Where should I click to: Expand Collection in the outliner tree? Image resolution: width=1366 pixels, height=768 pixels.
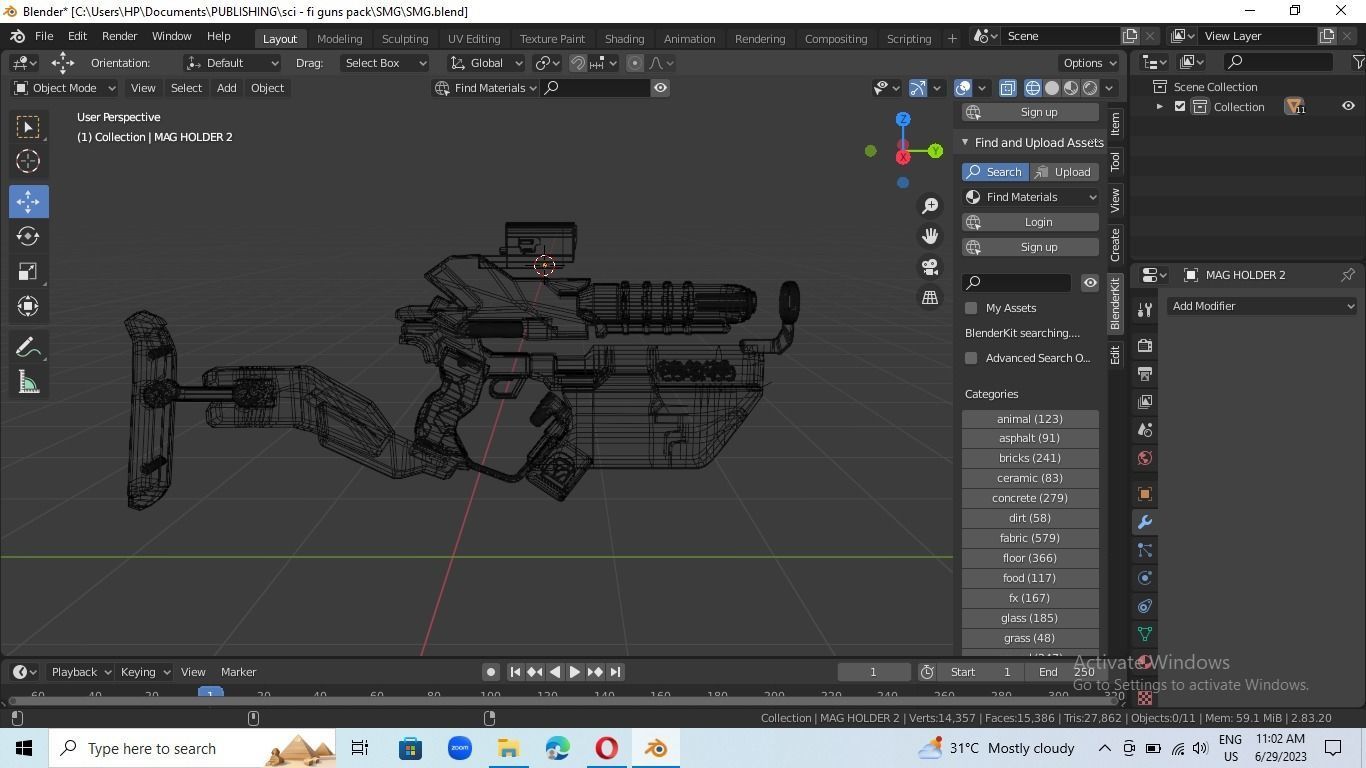point(1160,107)
